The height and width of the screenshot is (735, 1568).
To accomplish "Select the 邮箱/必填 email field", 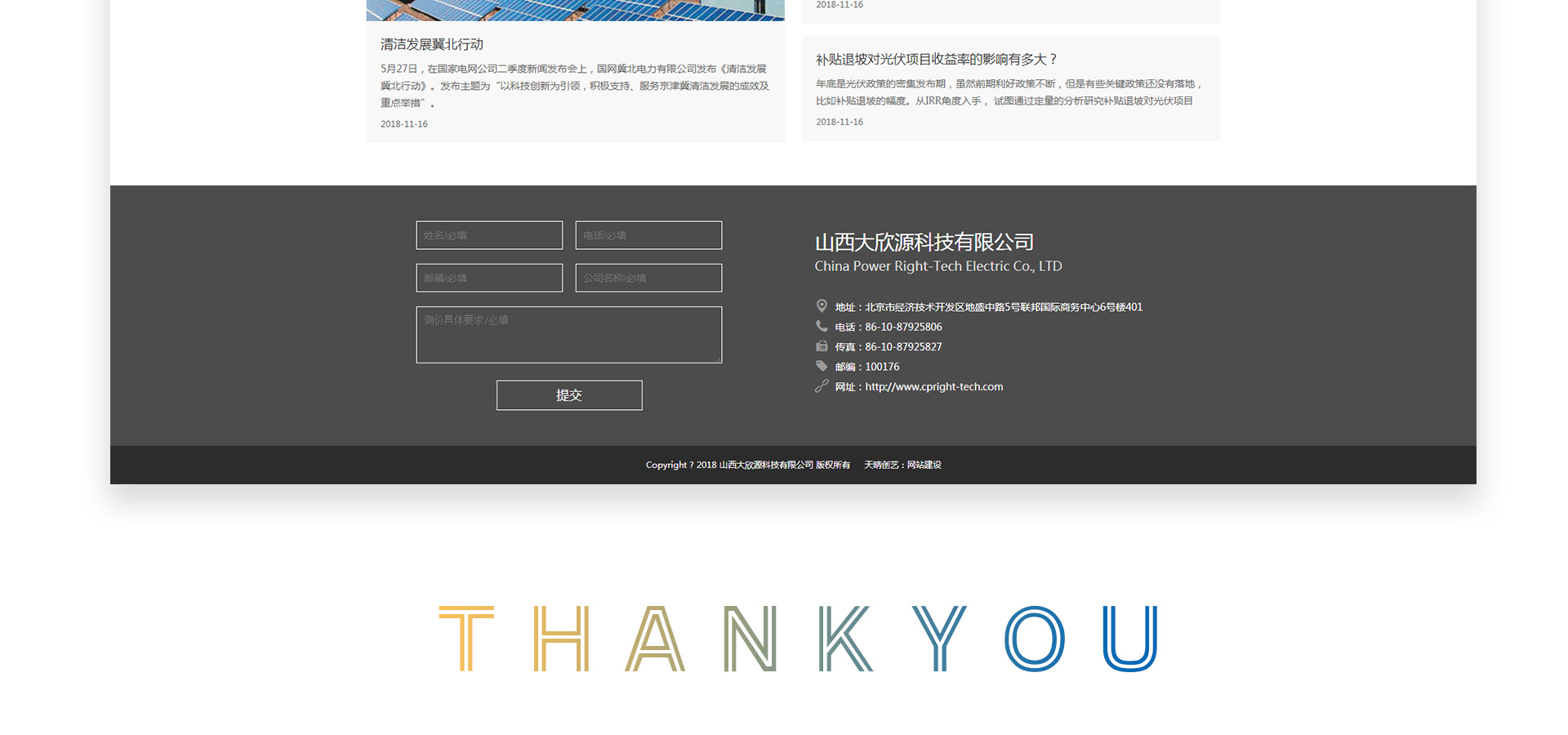I will (489, 278).
